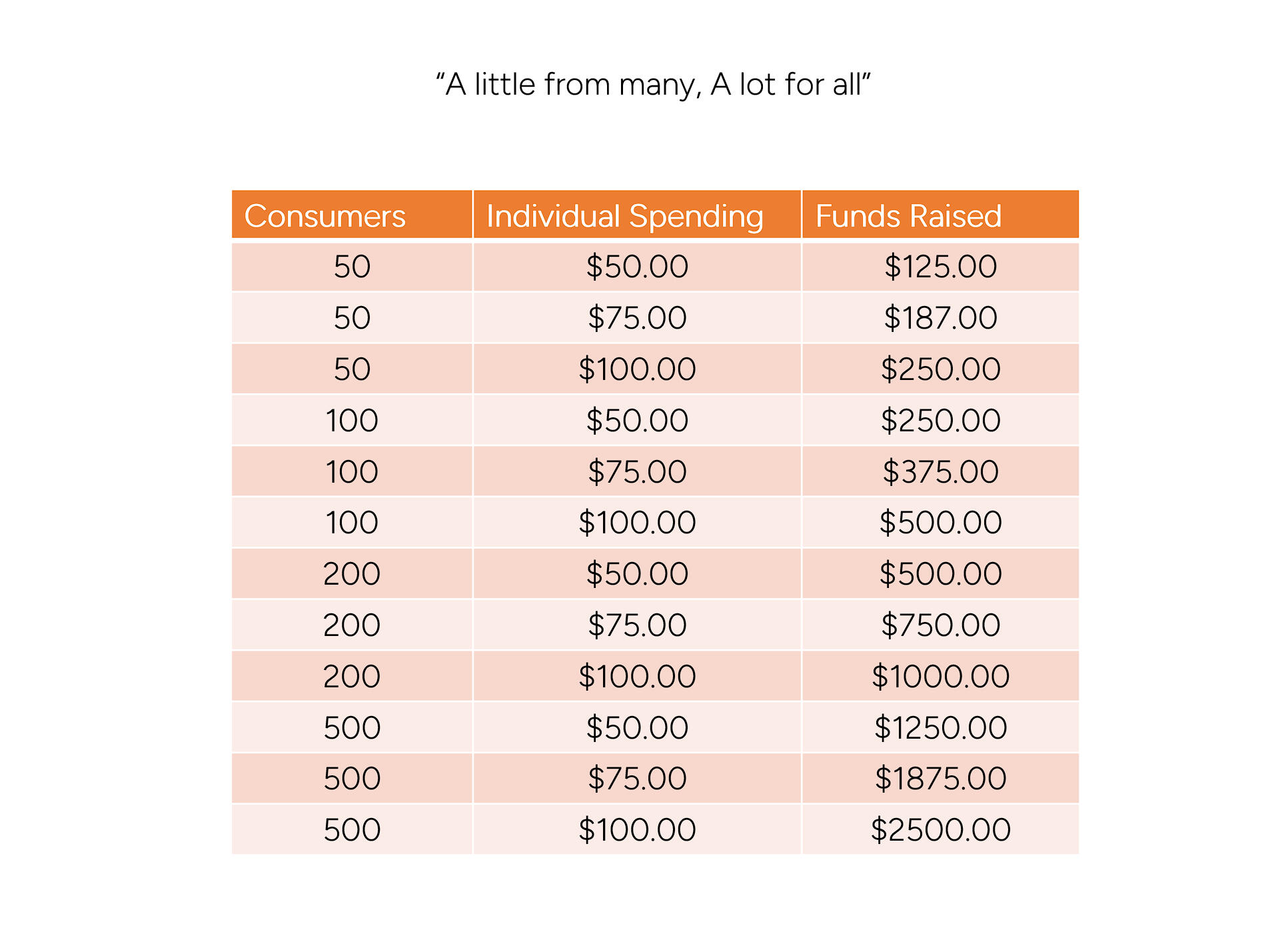1288x952 pixels.
Task: Select the $1000.00 funds raised cell
Action: (940, 677)
